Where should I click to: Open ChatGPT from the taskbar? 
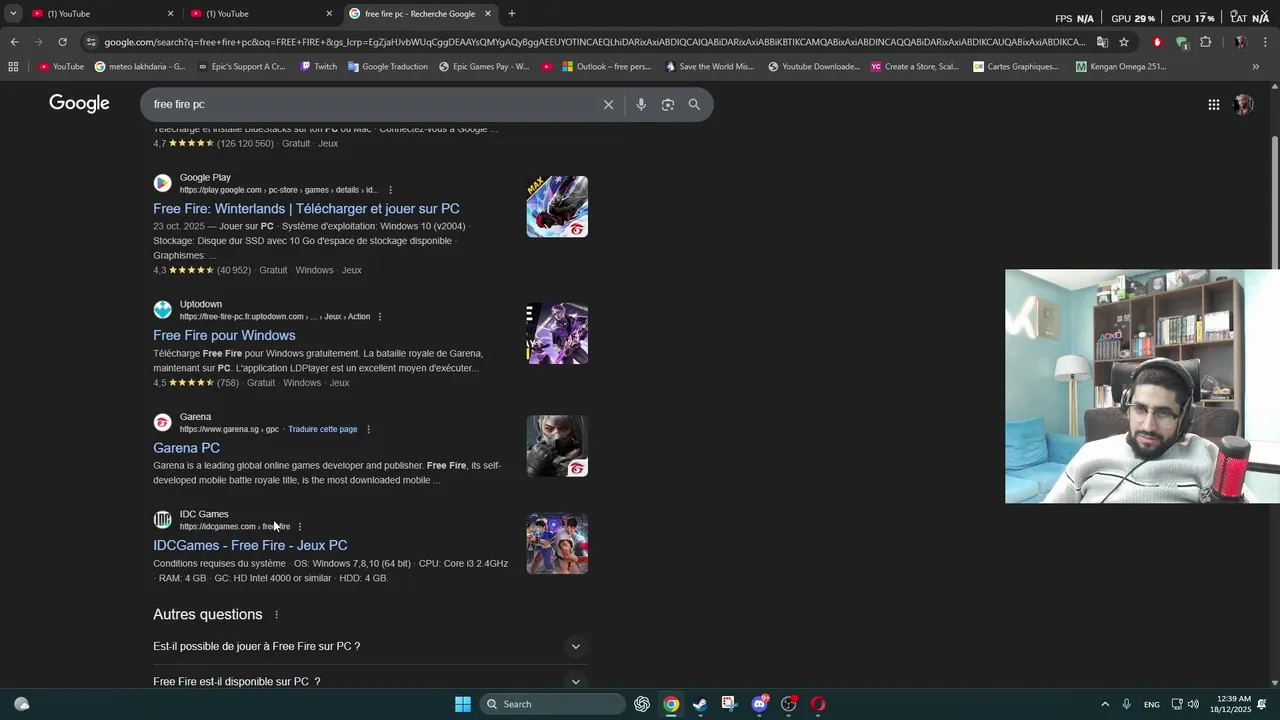click(642, 704)
